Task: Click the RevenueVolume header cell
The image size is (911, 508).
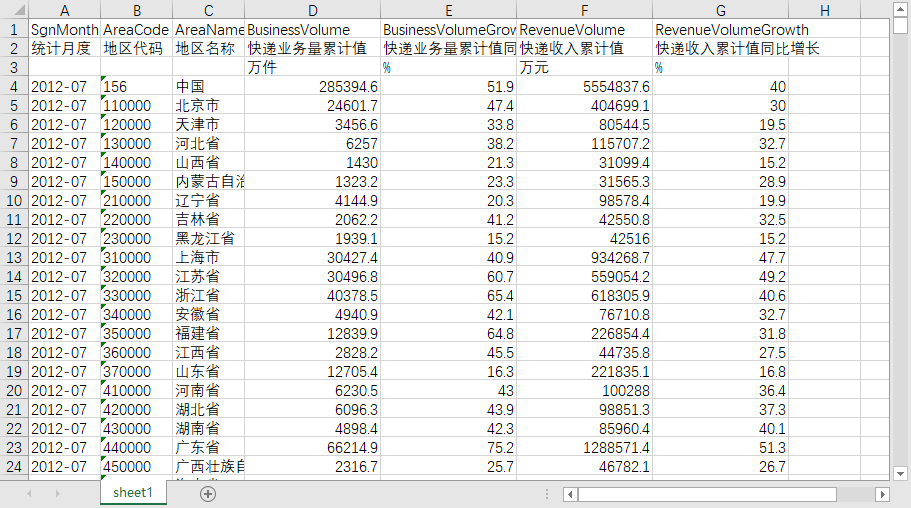Action: pos(584,30)
